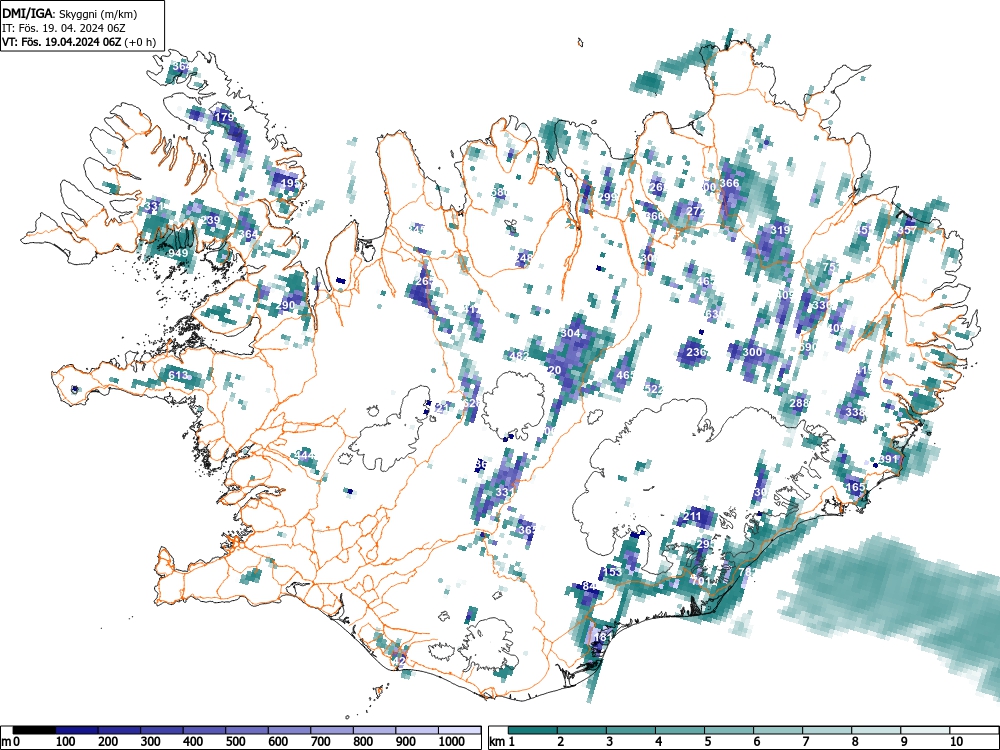This screenshot has height=750, width=1000.
Task: Click the visibility value 360 on the map
Action: 654,216
